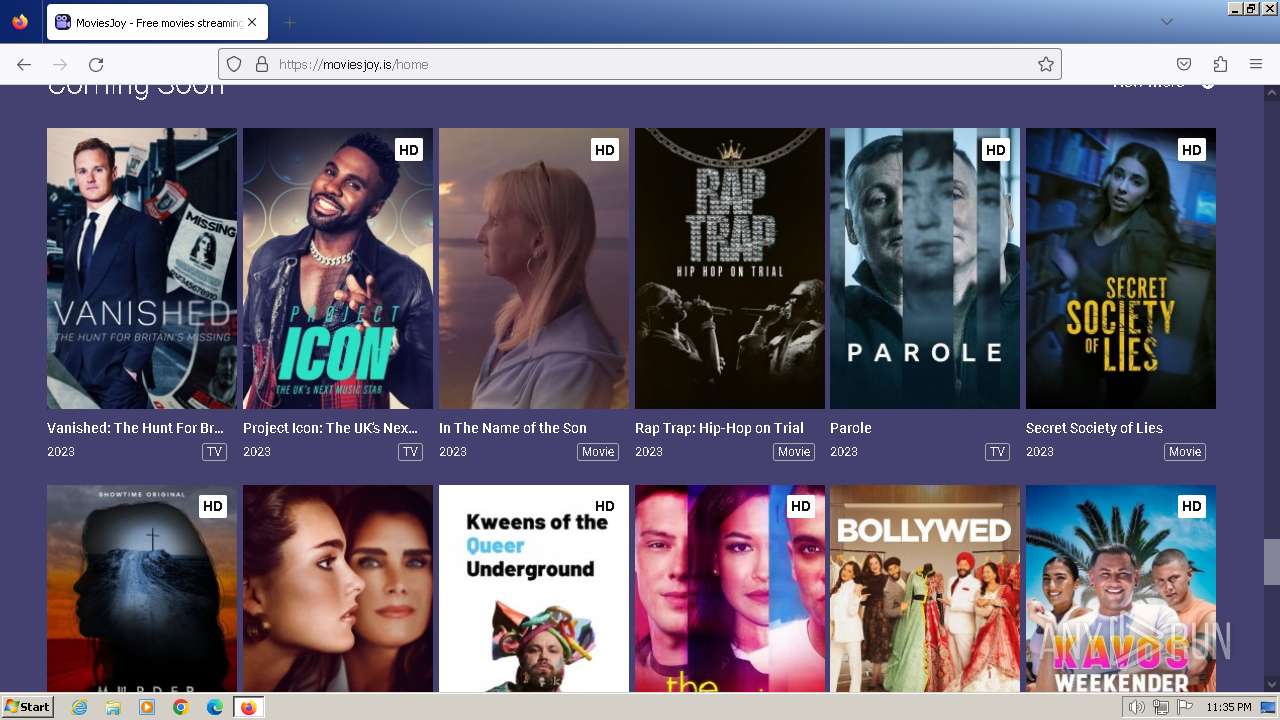Open Vanished poster thumbnail
The width and height of the screenshot is (1280, 720).
pyautogui.click(x=142, y=268)
